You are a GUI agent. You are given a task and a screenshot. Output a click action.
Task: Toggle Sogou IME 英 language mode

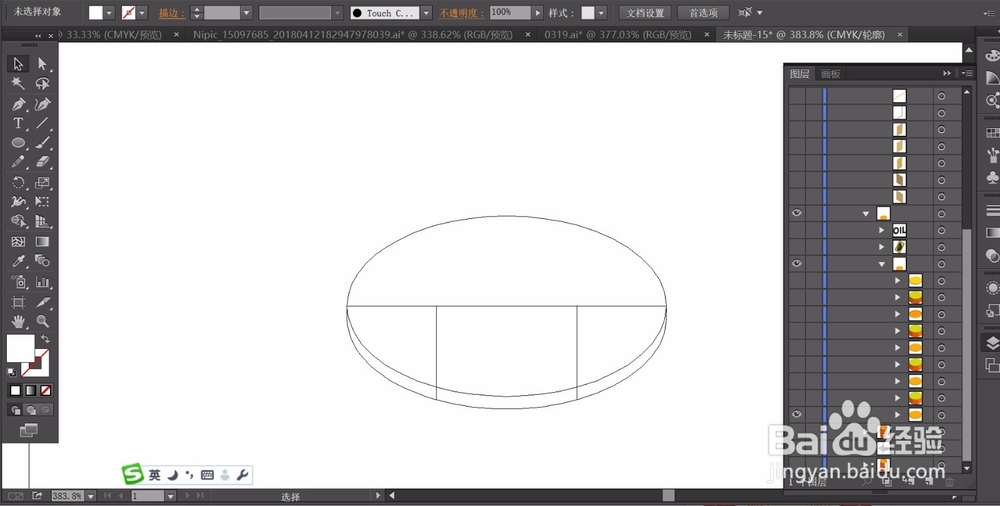pyautogui.click(x=154, y=475)
